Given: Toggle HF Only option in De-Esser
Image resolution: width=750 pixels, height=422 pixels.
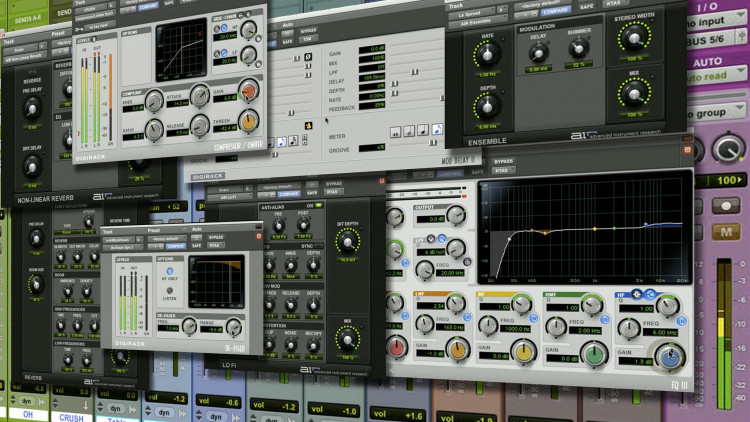Looking at the screenshot, I should (169, 271).
